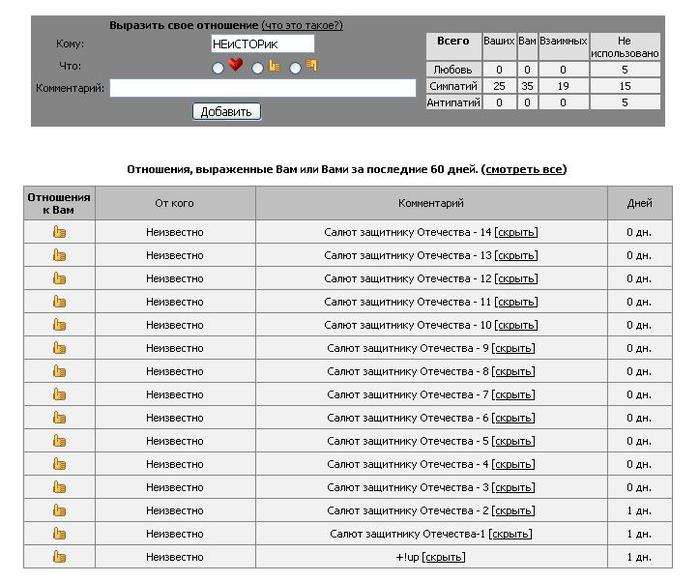Click thumbs-up icon in 'Отечества - 3' row

point(59,487)
